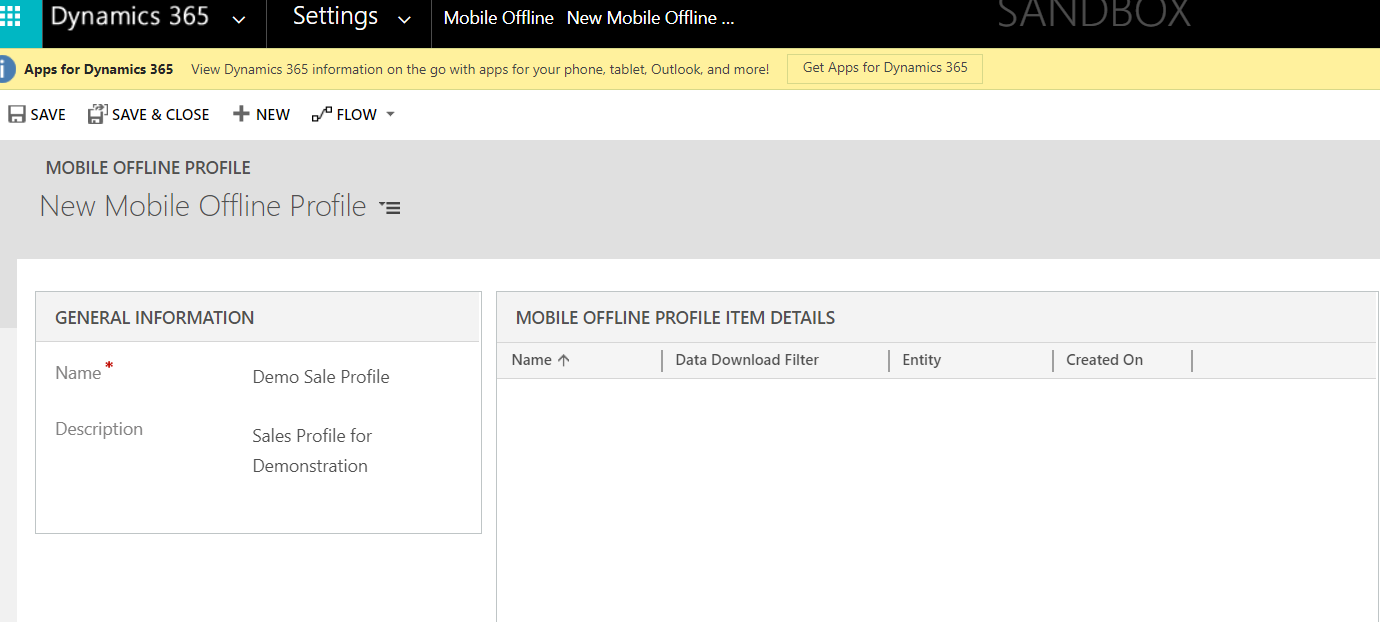Select the New Mobile Offline breadcrumb item
This screenshot has width=1380, height=622.
pos(650,18)
